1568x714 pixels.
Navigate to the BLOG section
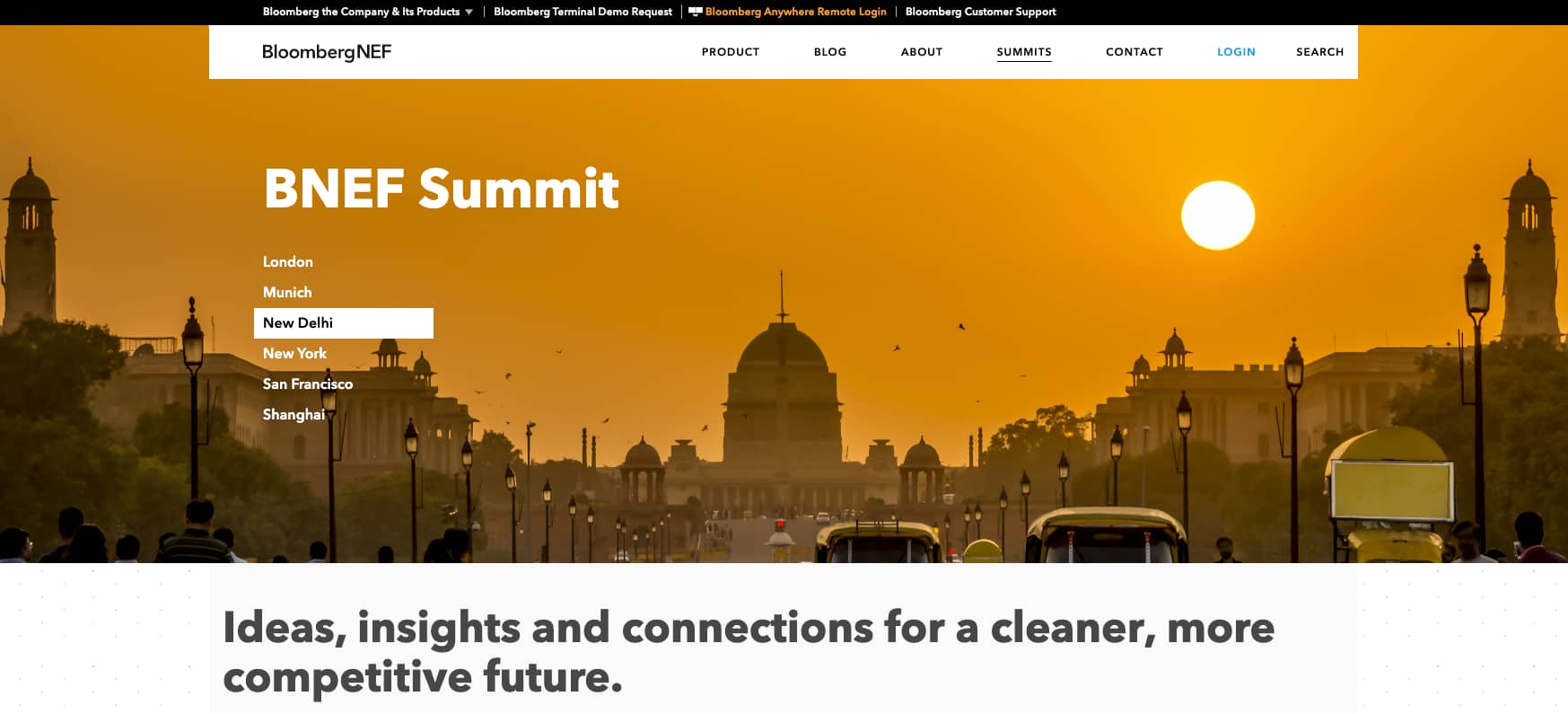point(830,52)
